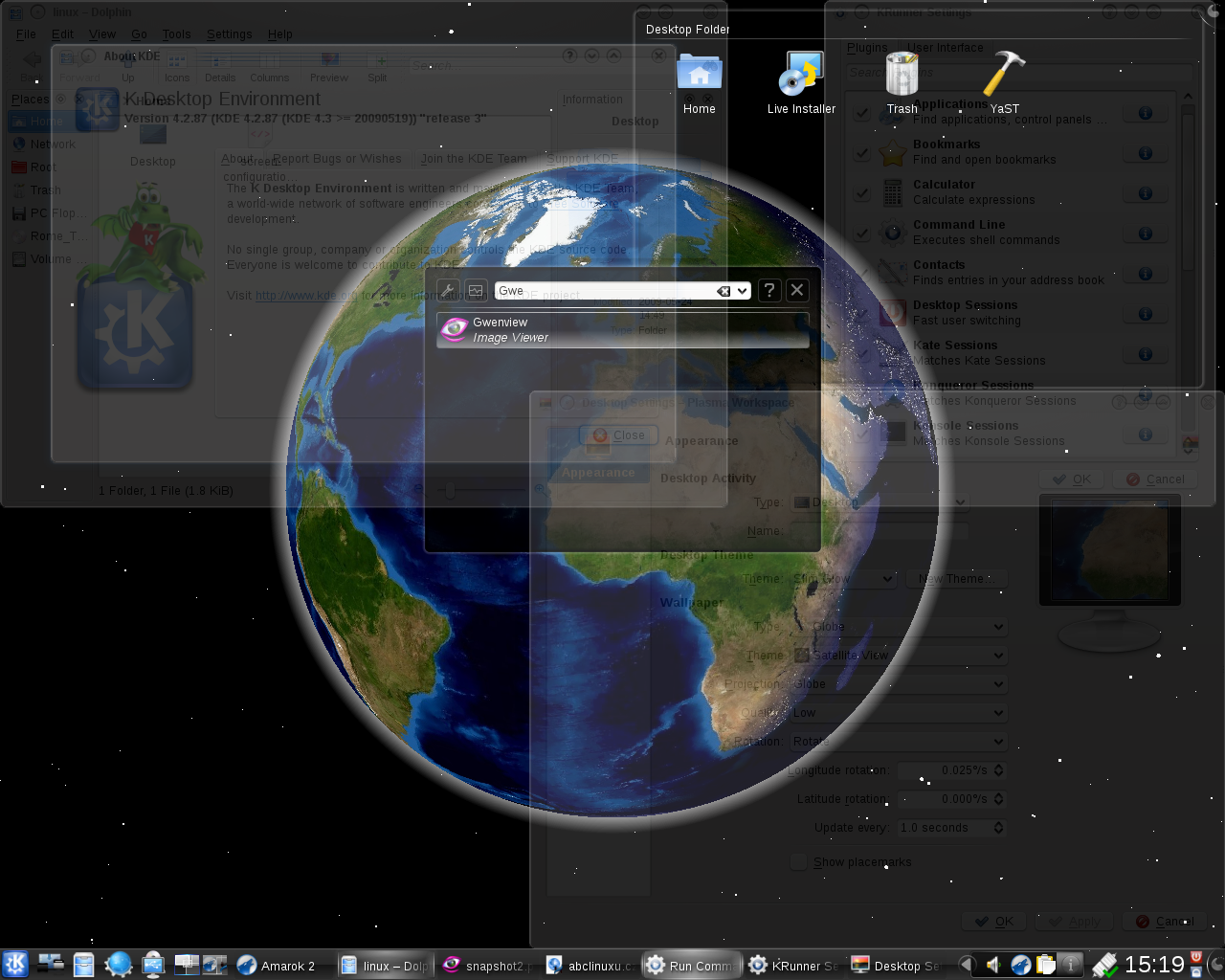Click the 15:19 clock
Image resolution: width=1225 pixels, height=980 pixels.
pyautogui.click(x=1154, y=965)
